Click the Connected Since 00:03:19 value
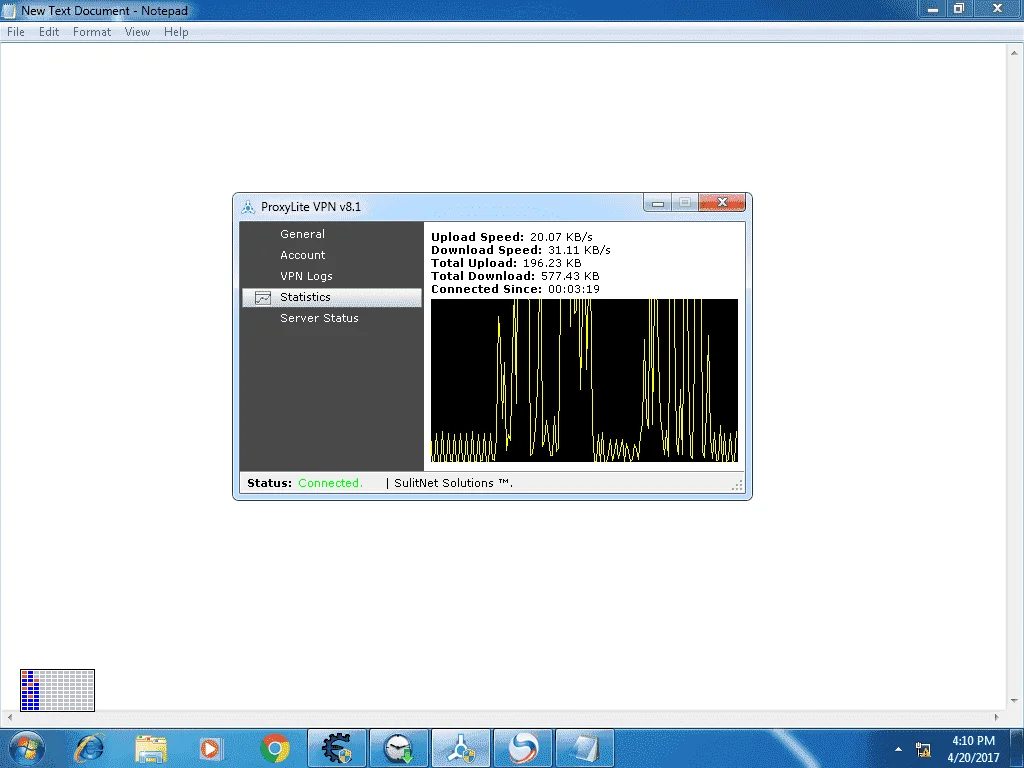The image size is (1024, 768). [574, 289]
